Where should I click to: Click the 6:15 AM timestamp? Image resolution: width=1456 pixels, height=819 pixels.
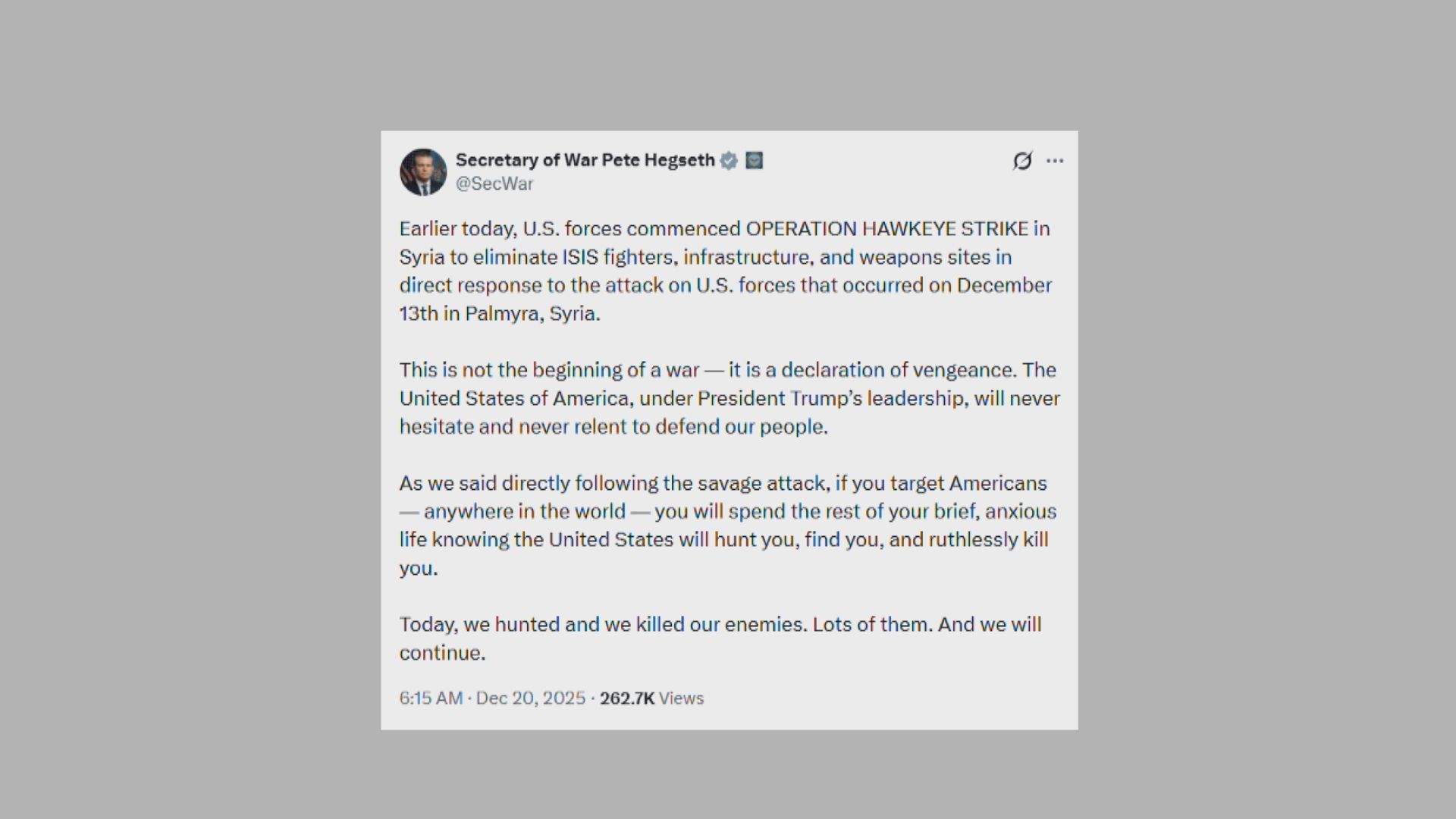pos(431,698)
